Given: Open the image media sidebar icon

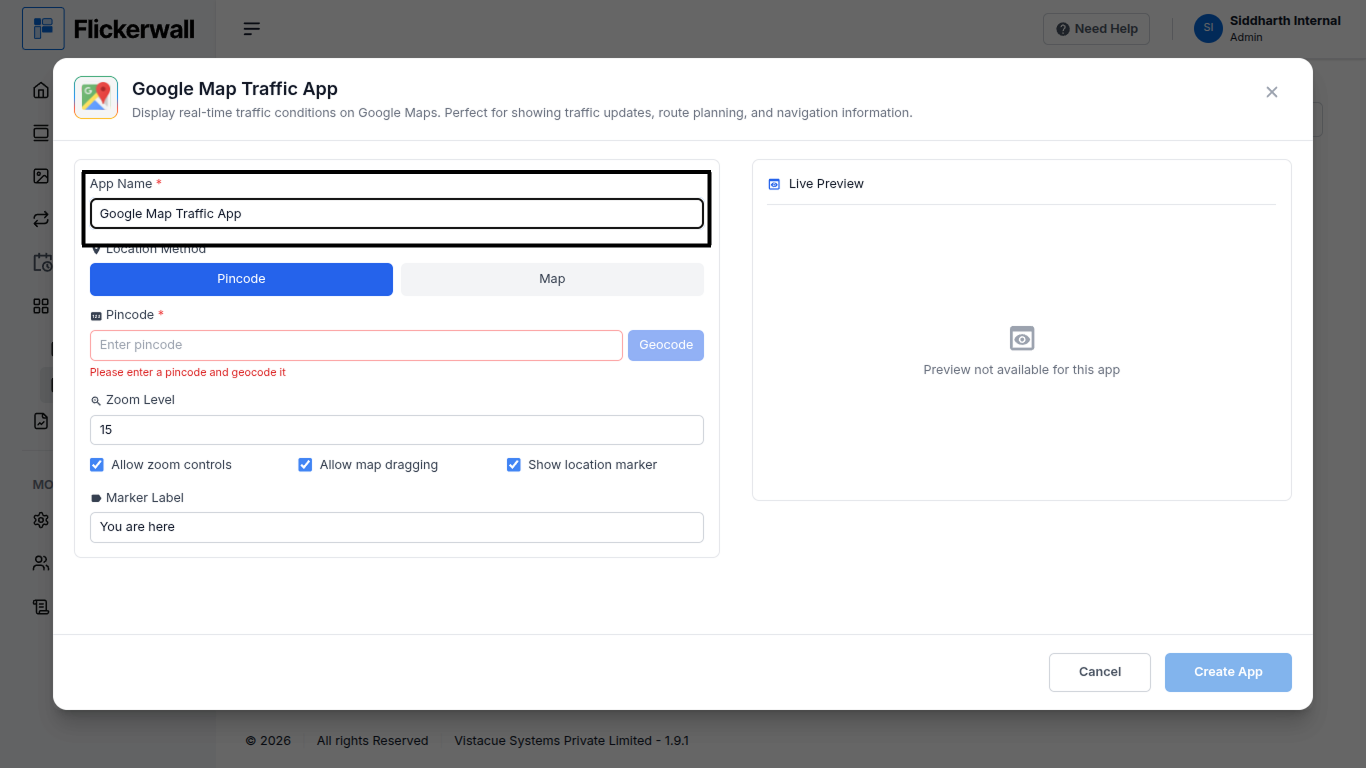Looking at the screenshot, I should click(41, 176).
